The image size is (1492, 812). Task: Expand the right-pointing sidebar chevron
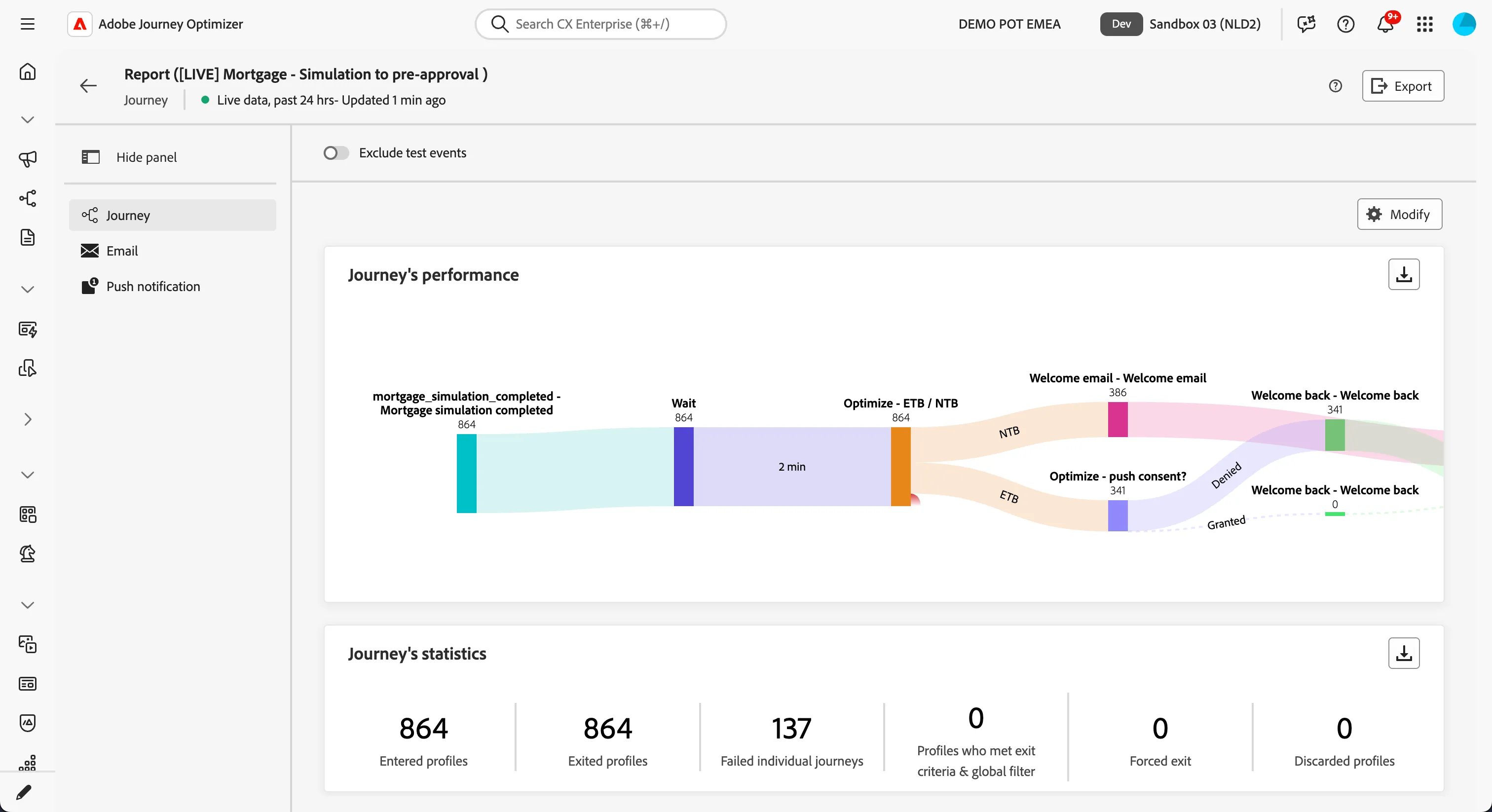27,419
